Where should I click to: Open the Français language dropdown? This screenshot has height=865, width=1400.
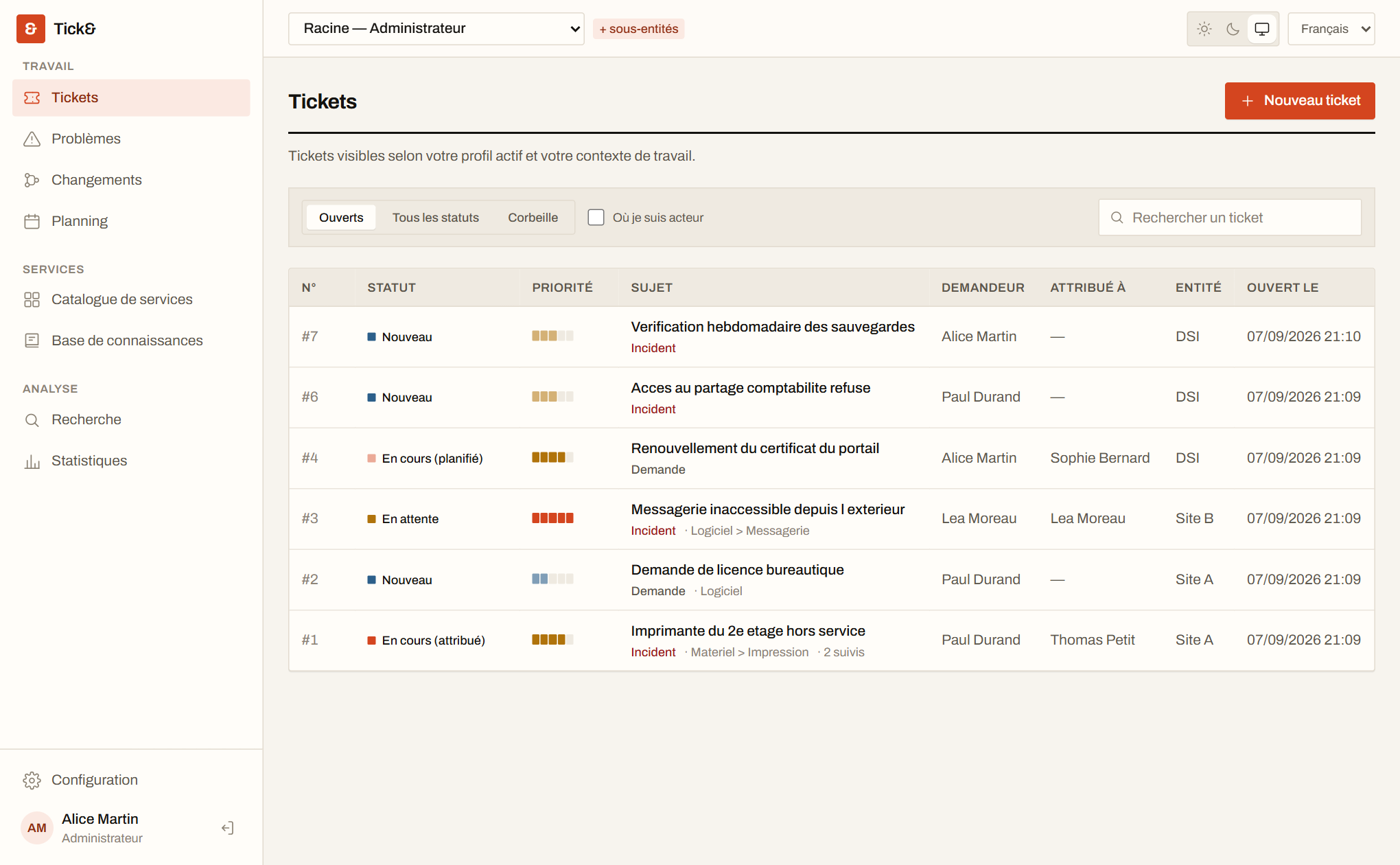tap(1331, 29)
